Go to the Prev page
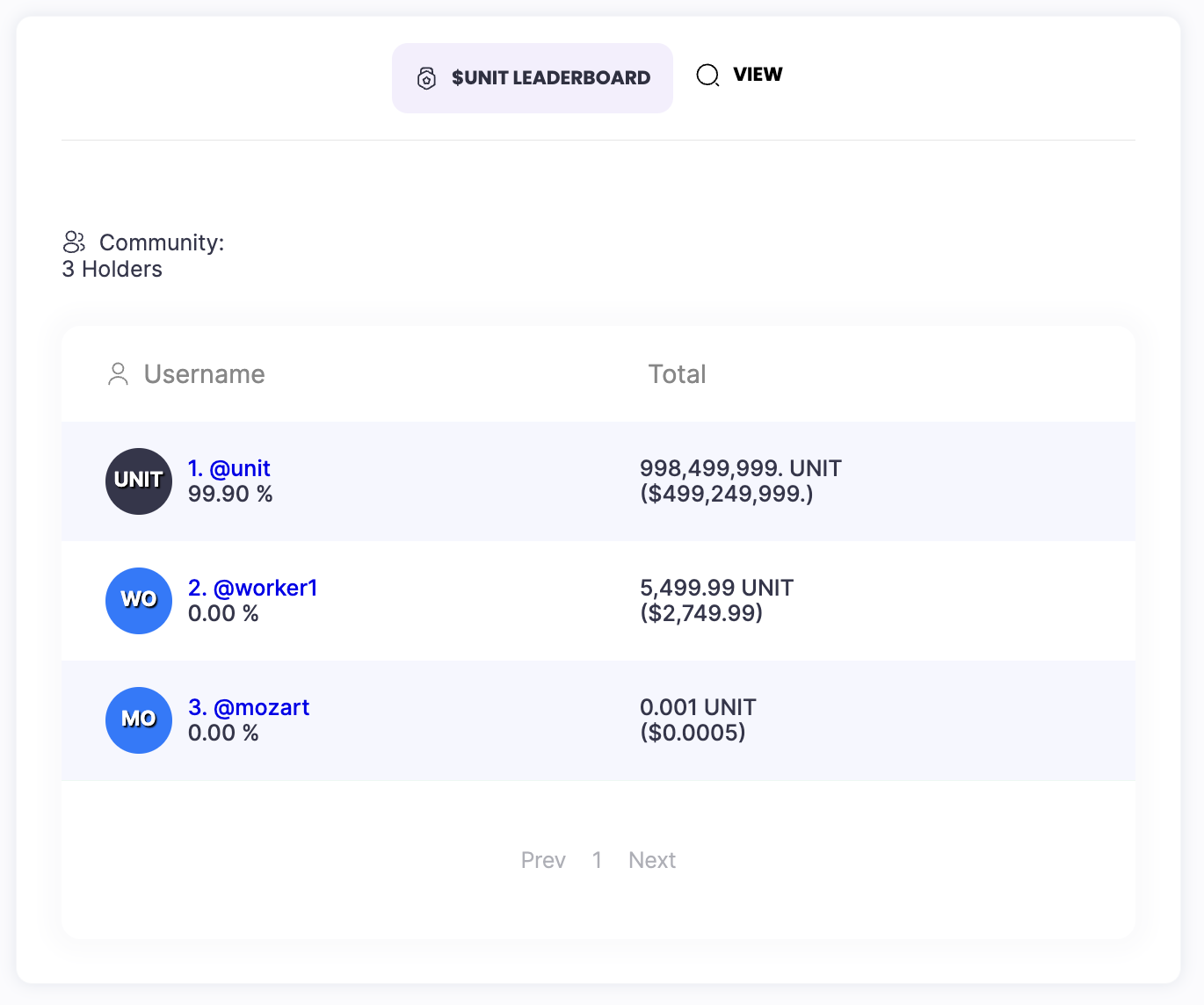The width and height of the screenshot is (1204, 1005). click(x=543, y=860)
